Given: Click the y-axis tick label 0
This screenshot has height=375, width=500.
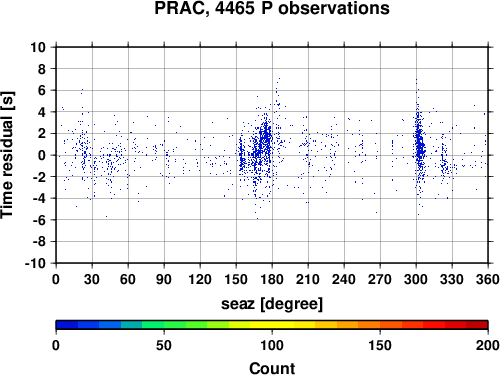Looking at the screenshot, I should pos(42,155).
